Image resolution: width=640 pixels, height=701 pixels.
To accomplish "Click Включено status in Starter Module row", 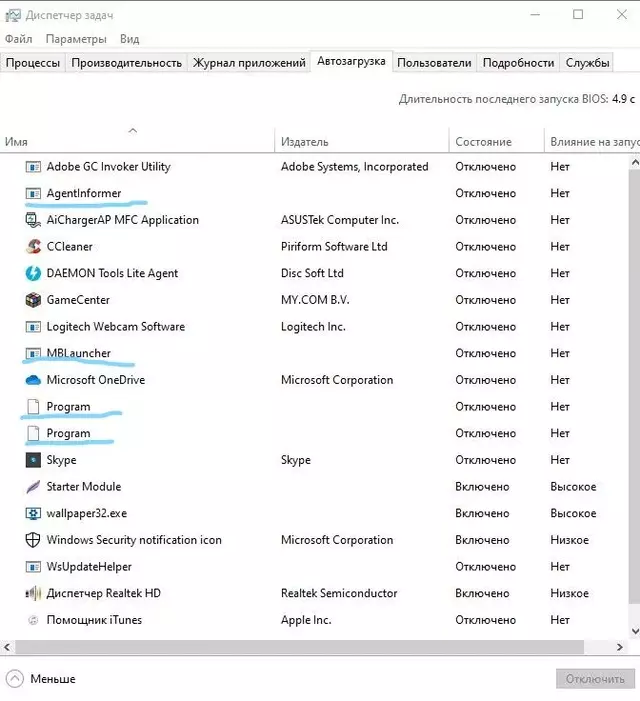I will click(x=482, y=486).
